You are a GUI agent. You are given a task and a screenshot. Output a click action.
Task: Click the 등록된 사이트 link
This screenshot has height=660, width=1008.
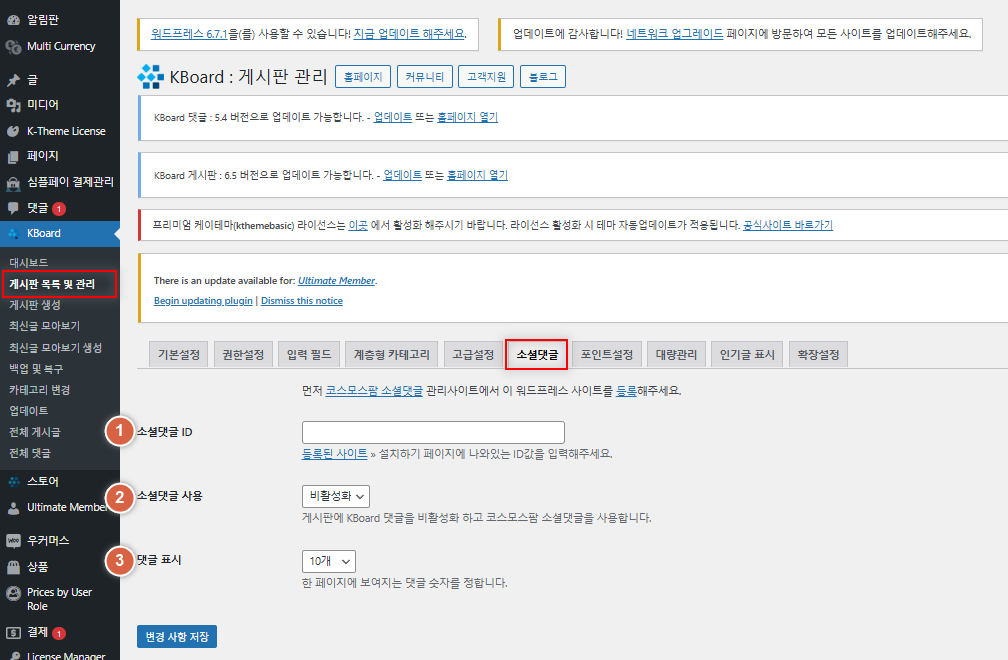pos(334,454)
